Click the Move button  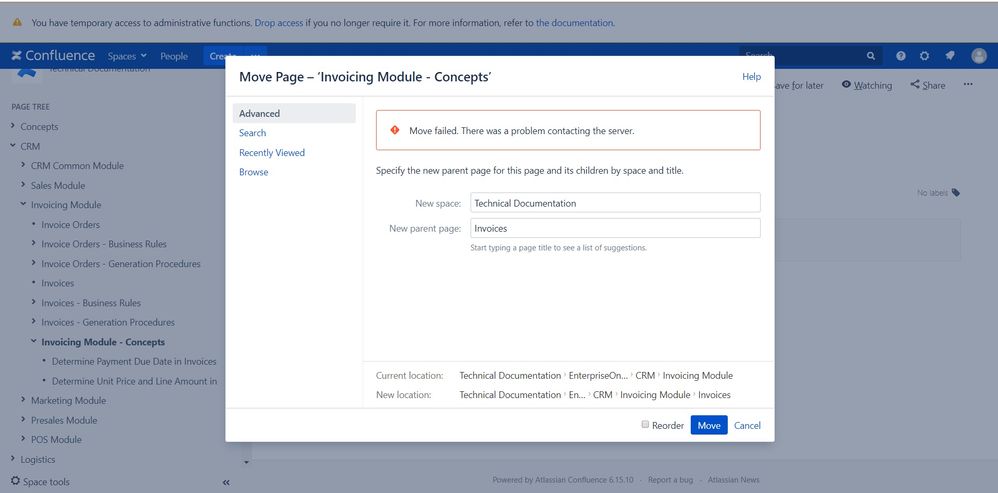[x=708, y=425]
